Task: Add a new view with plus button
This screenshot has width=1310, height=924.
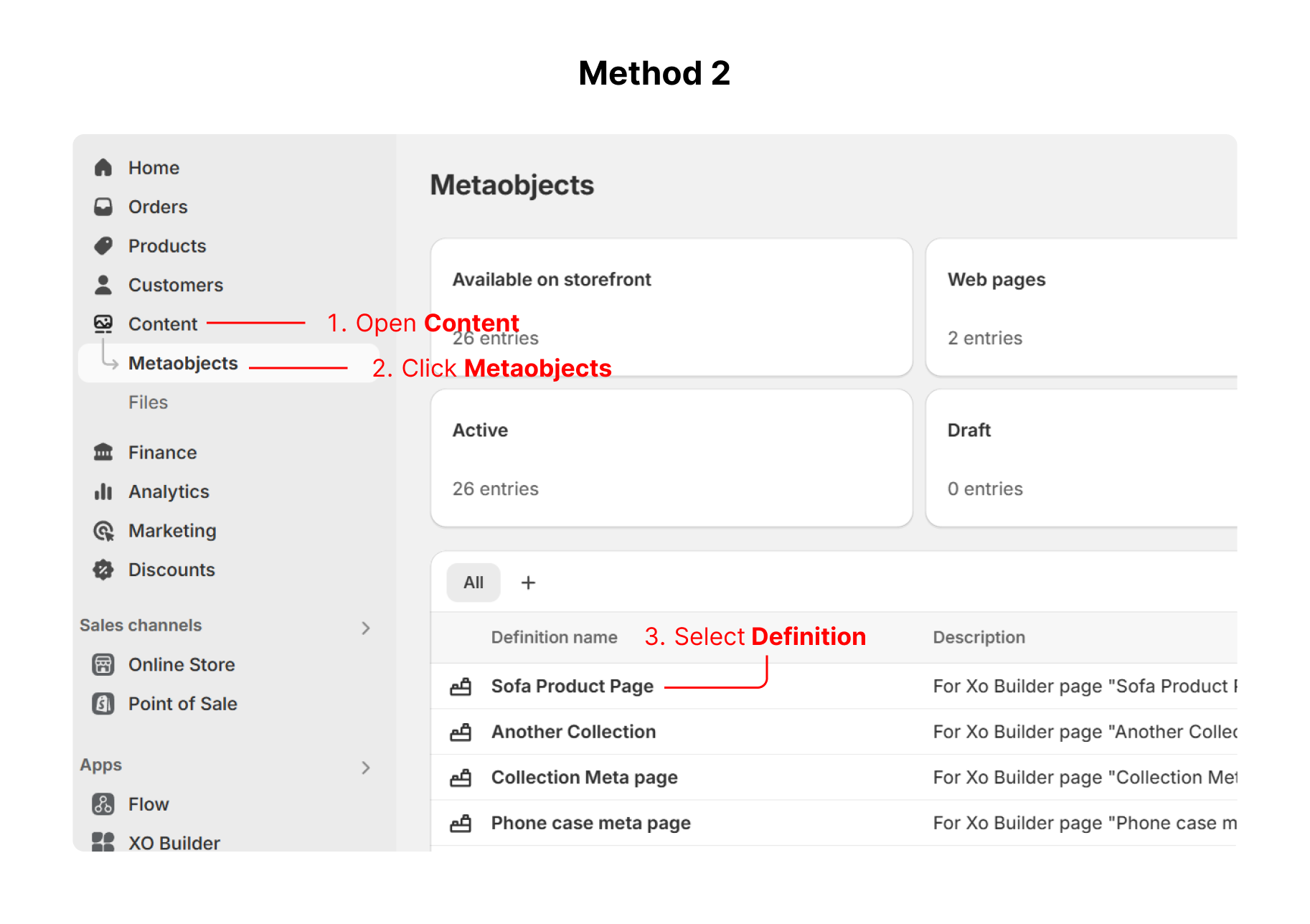Action: pos(529,583)
